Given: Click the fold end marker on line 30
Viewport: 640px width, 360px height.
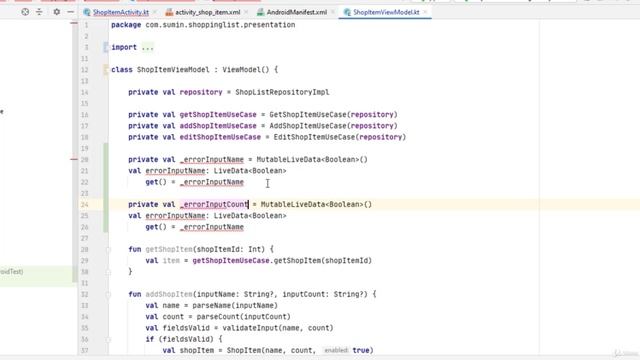Looking at the screenshot, I should pos(108,272).
